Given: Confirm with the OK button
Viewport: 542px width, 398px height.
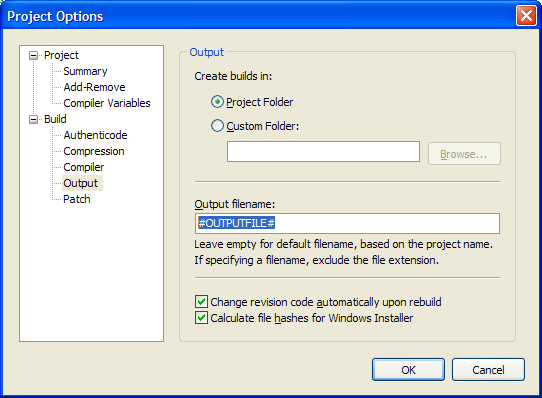Looking at the screenshot, I should click(x=408, y=370).
